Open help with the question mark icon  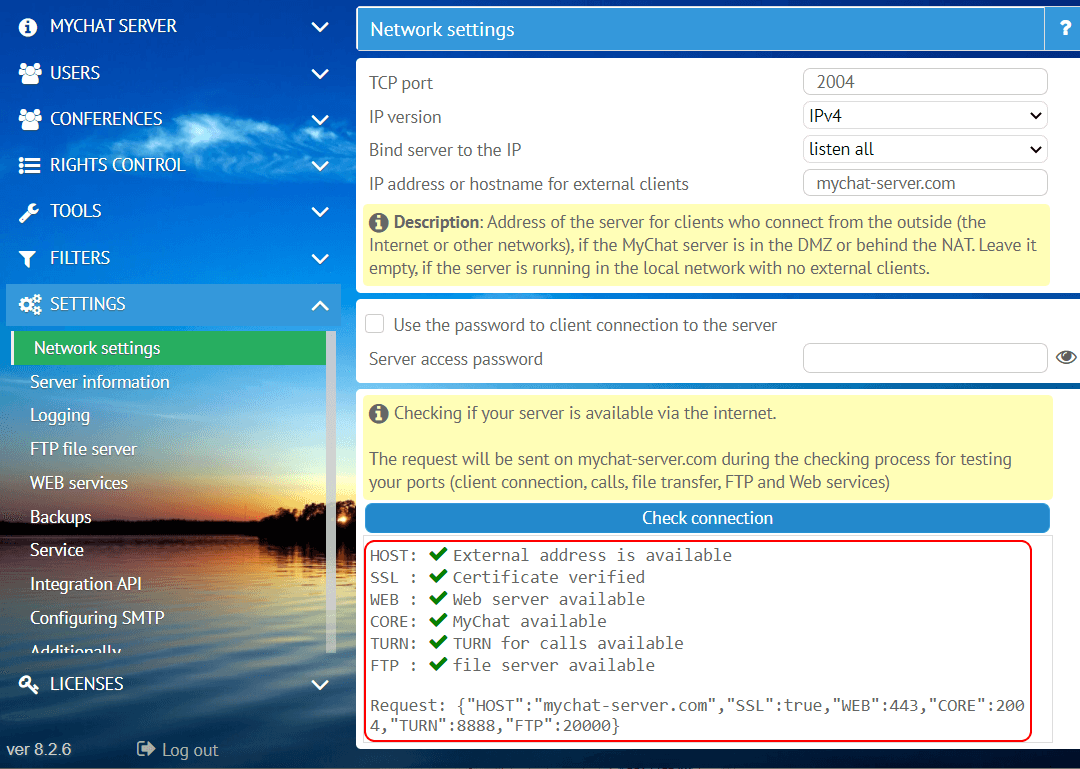point(1065,29)
